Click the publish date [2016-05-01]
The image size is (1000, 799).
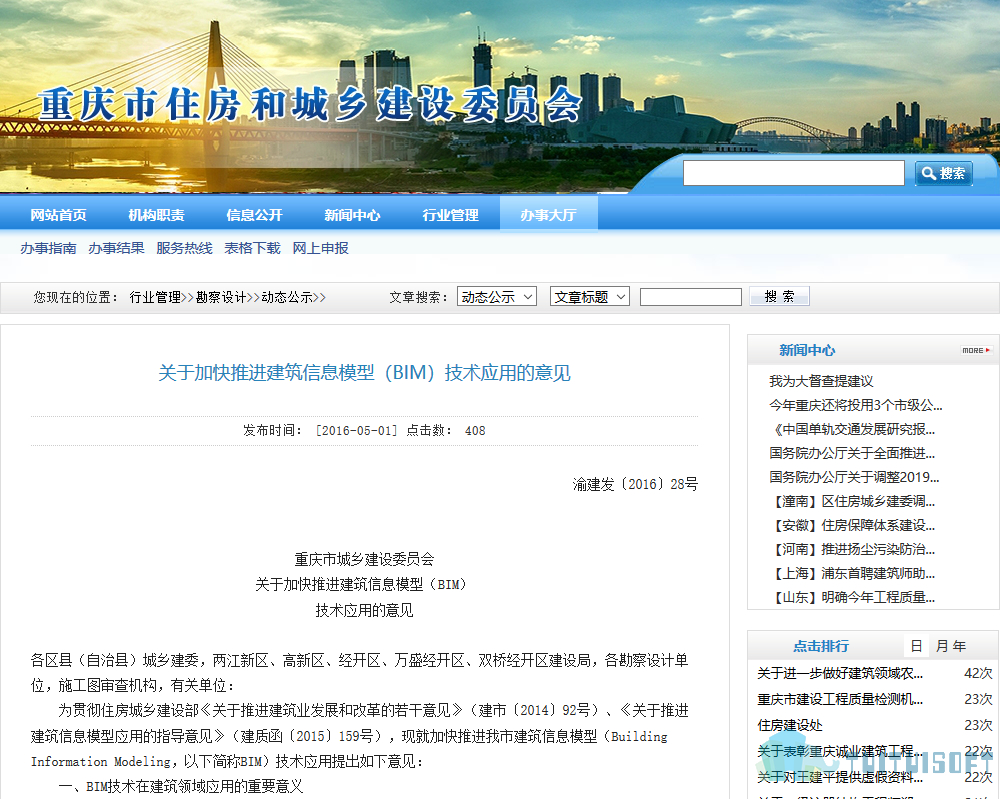point(357,430)
